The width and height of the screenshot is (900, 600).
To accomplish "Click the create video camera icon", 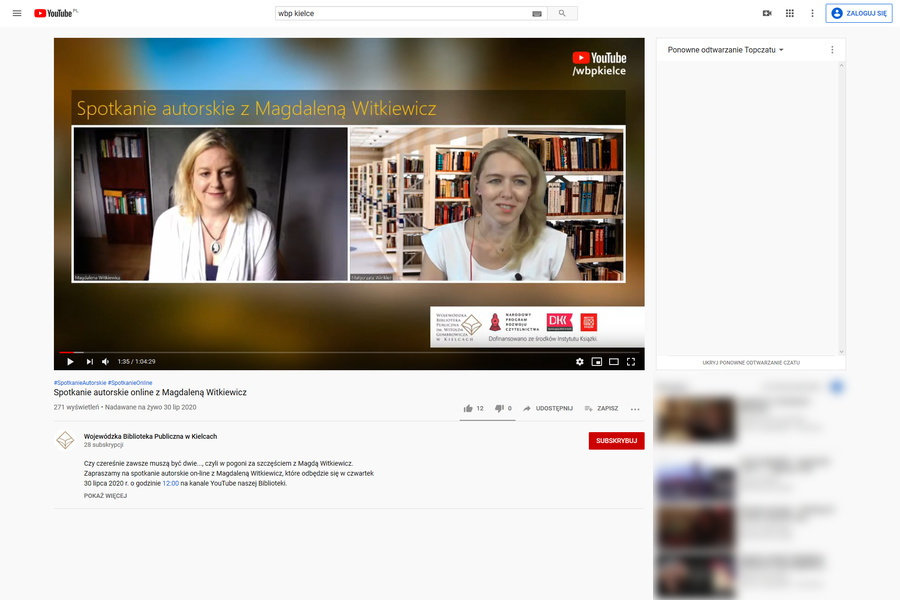I will [x=767, y=13].
